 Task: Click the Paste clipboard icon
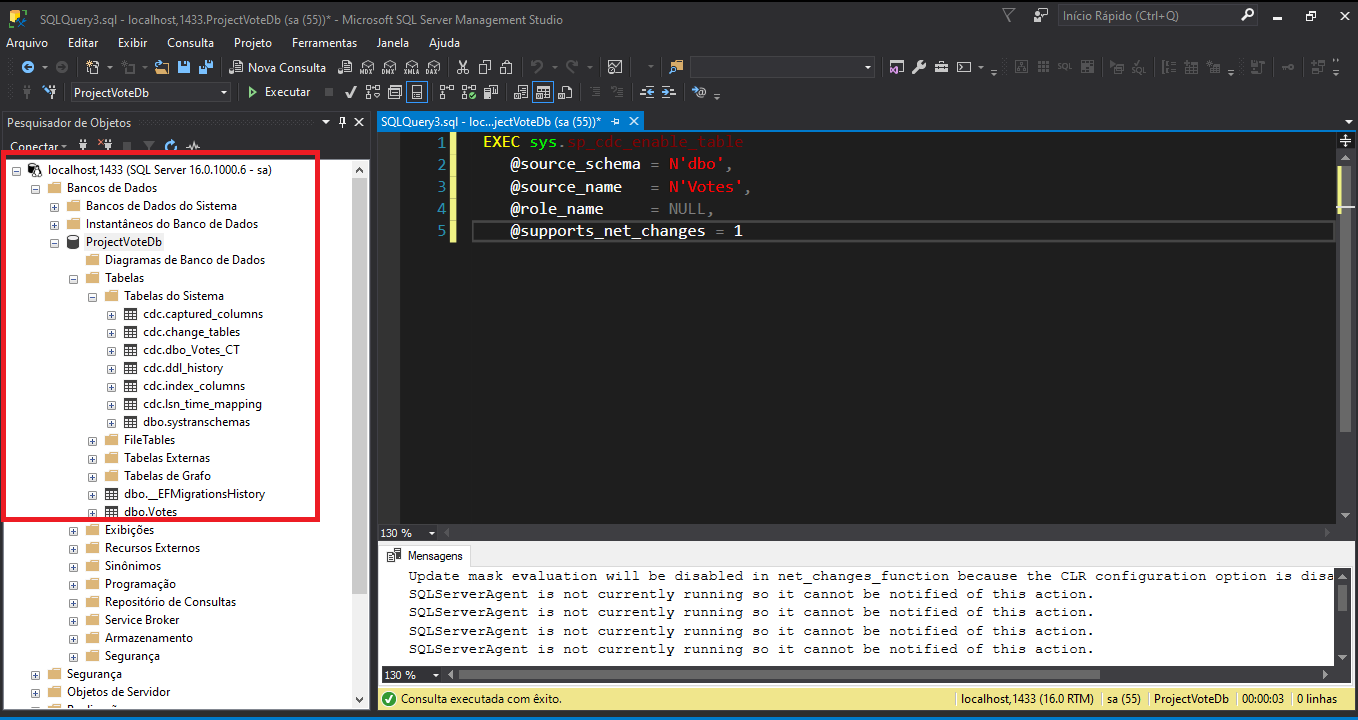click(x=506, y=67)
